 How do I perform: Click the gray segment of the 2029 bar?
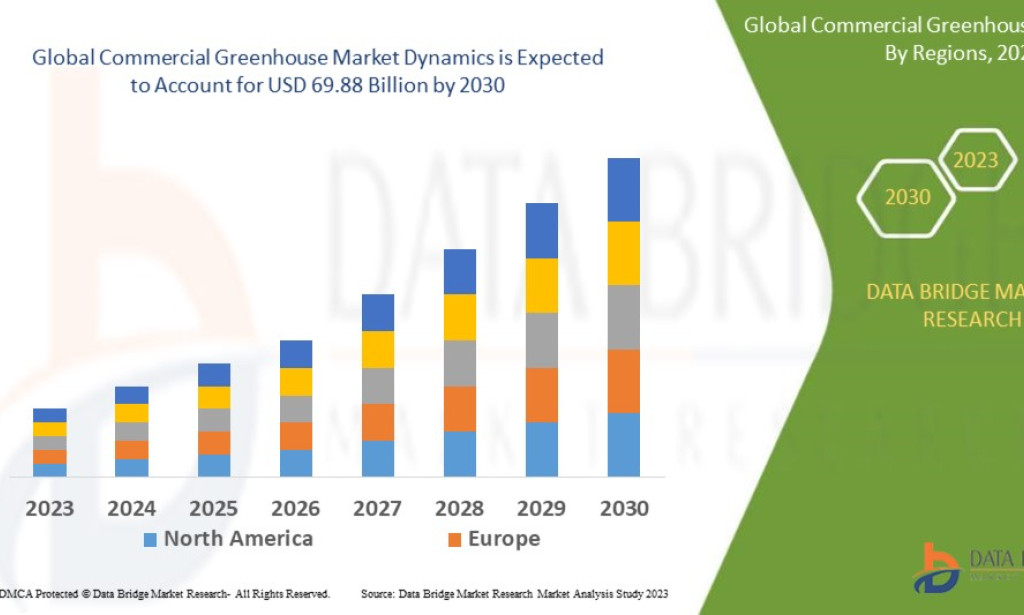[x=542, y=341]
